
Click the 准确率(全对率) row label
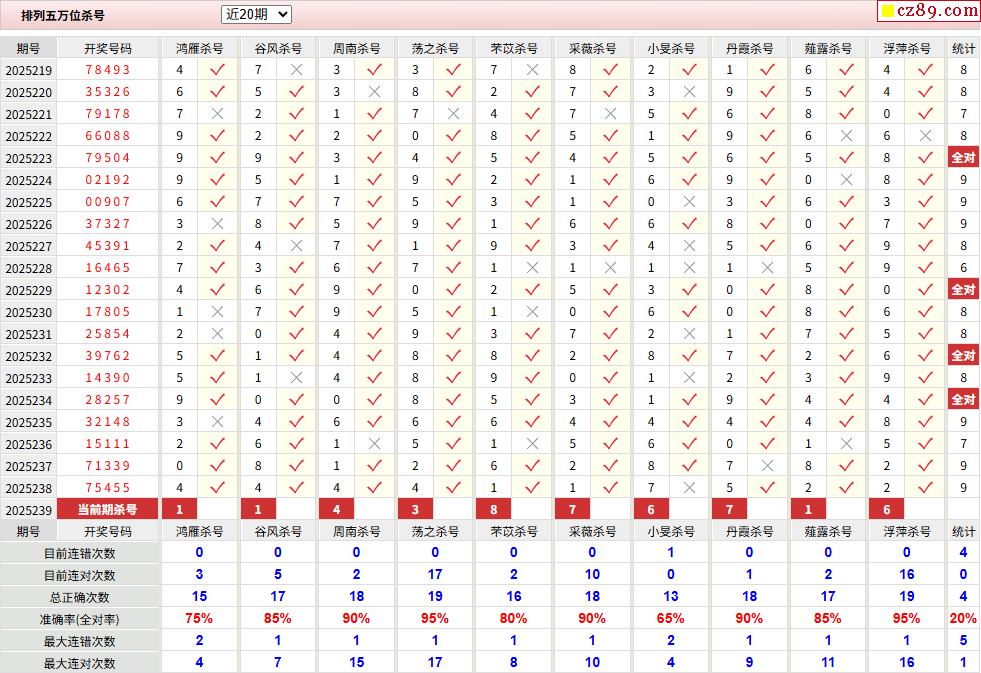coord(79,619)
